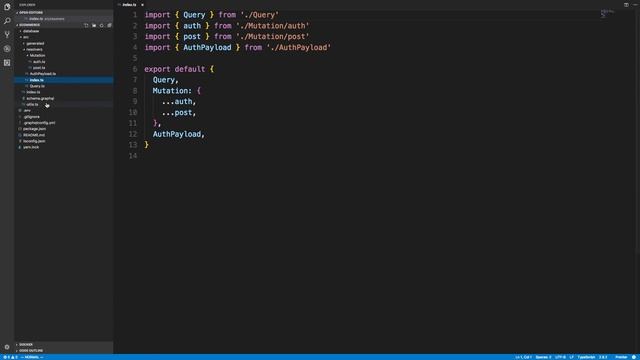640x360 pixels.
Task: Click the UTF-8 encoding in status bar
Action: coord(560,357)
